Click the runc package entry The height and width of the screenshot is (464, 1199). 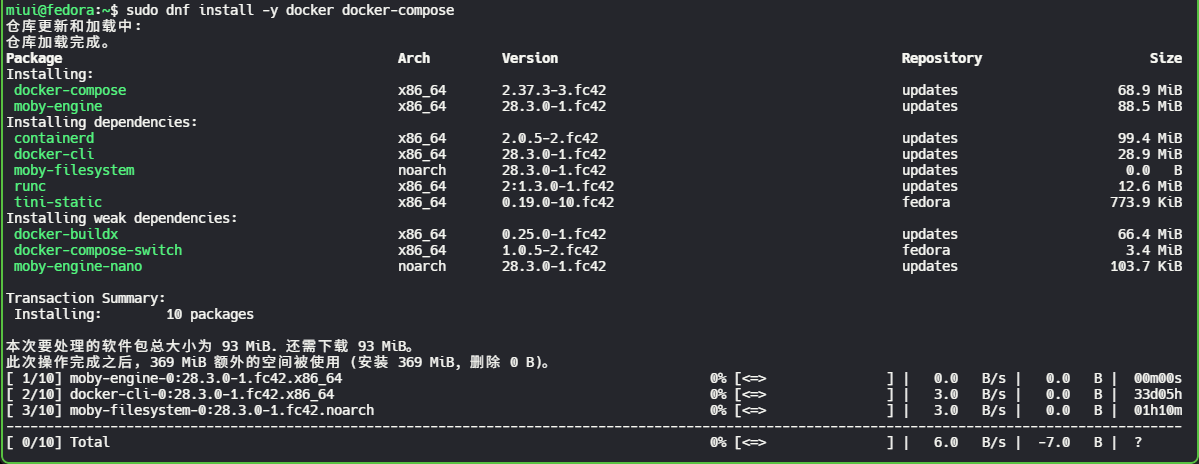point(30,186)
